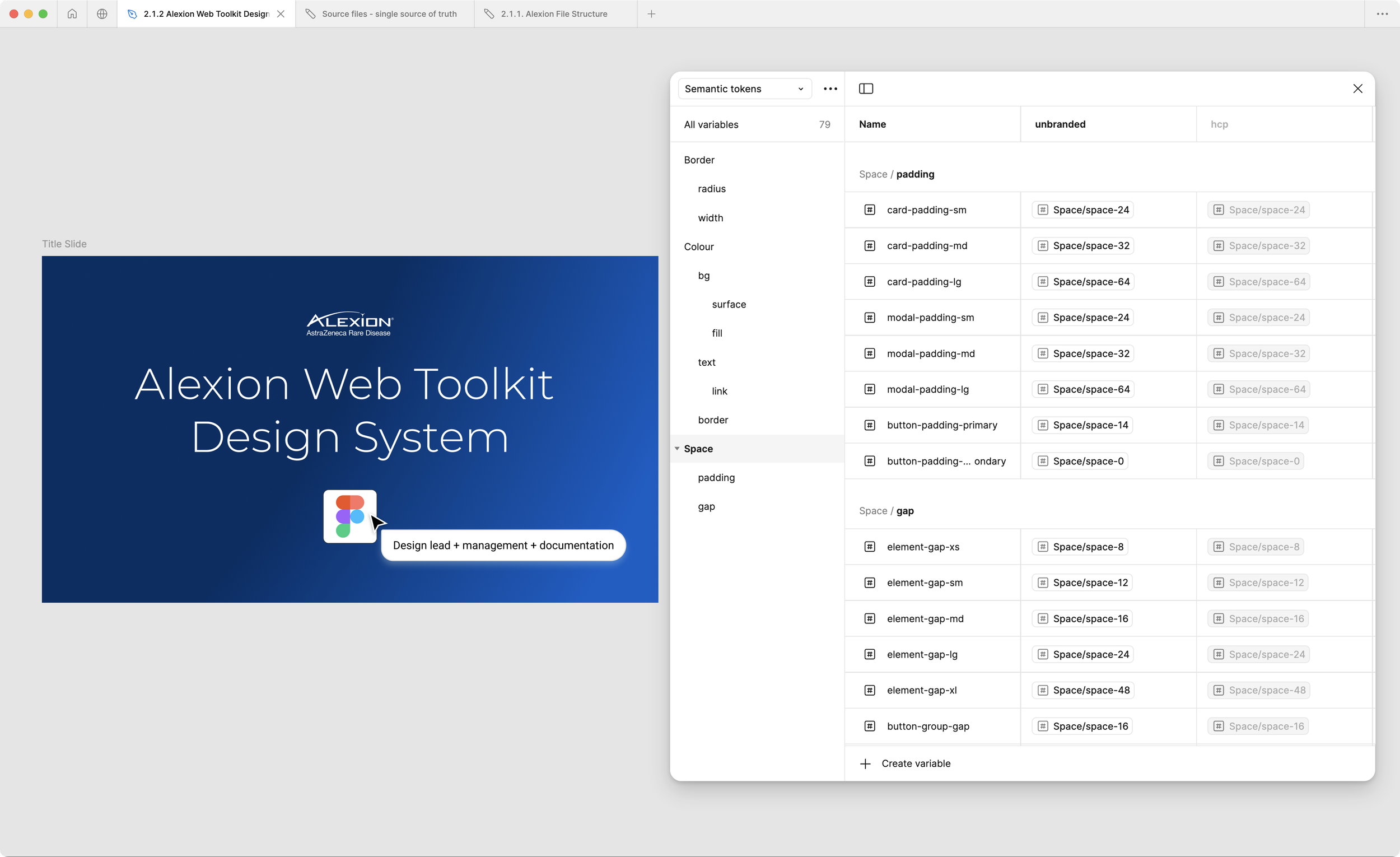Open the window overflow menu at top right

point(1383,13)
